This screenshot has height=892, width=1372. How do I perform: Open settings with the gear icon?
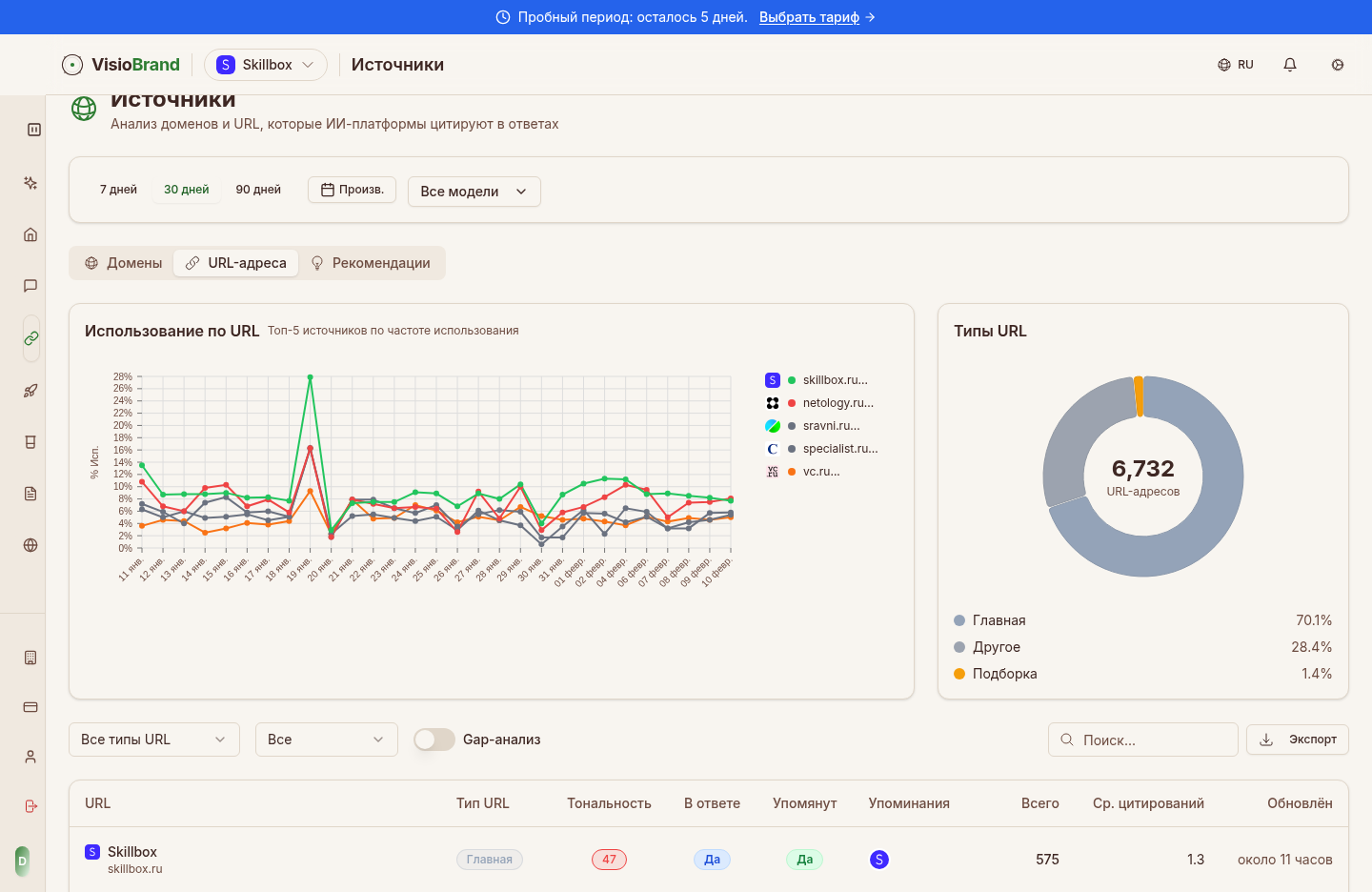pyautogui.click(x=1338, y=65)
